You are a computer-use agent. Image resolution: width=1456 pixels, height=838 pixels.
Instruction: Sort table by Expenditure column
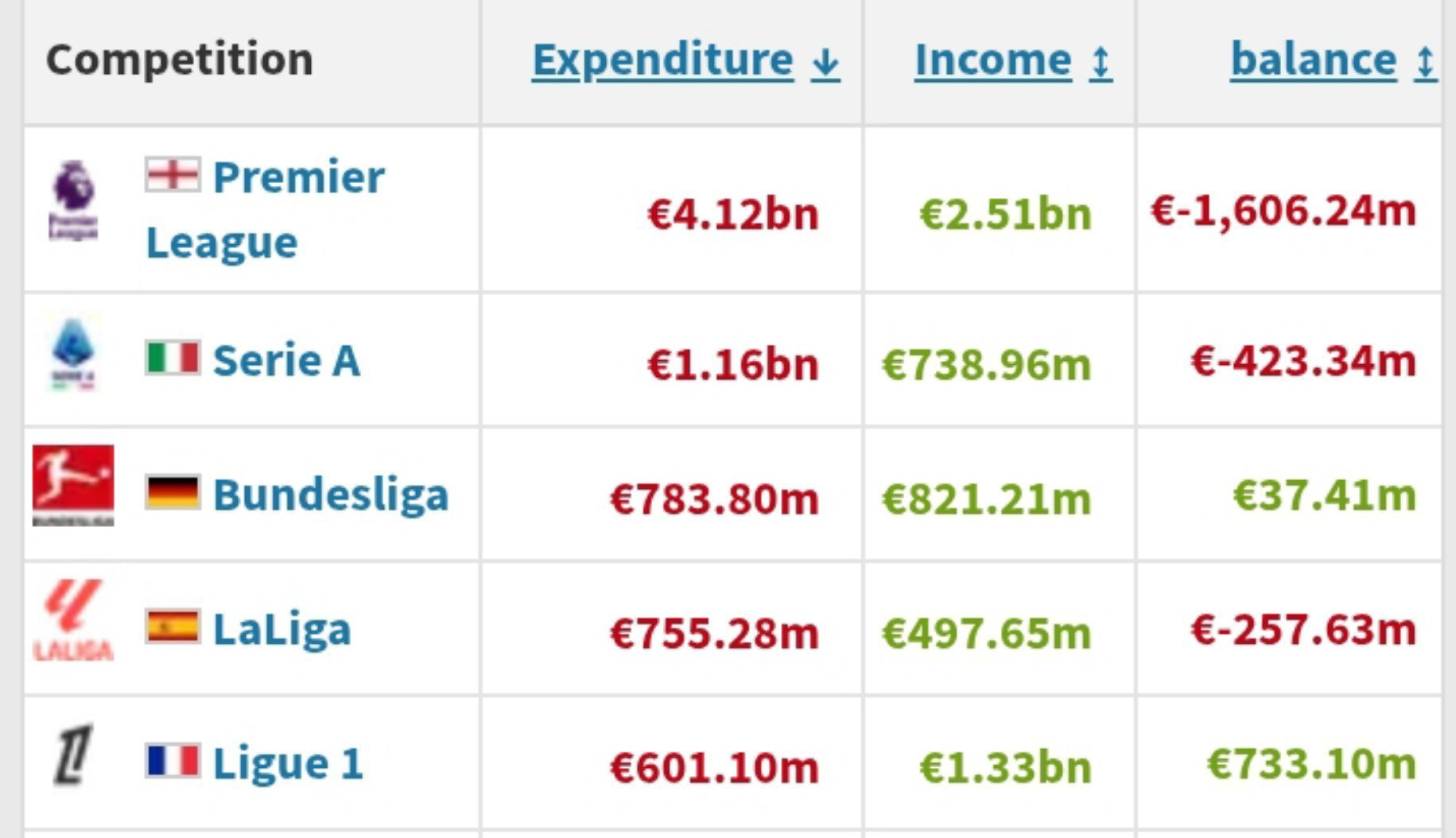pos(685,60)
